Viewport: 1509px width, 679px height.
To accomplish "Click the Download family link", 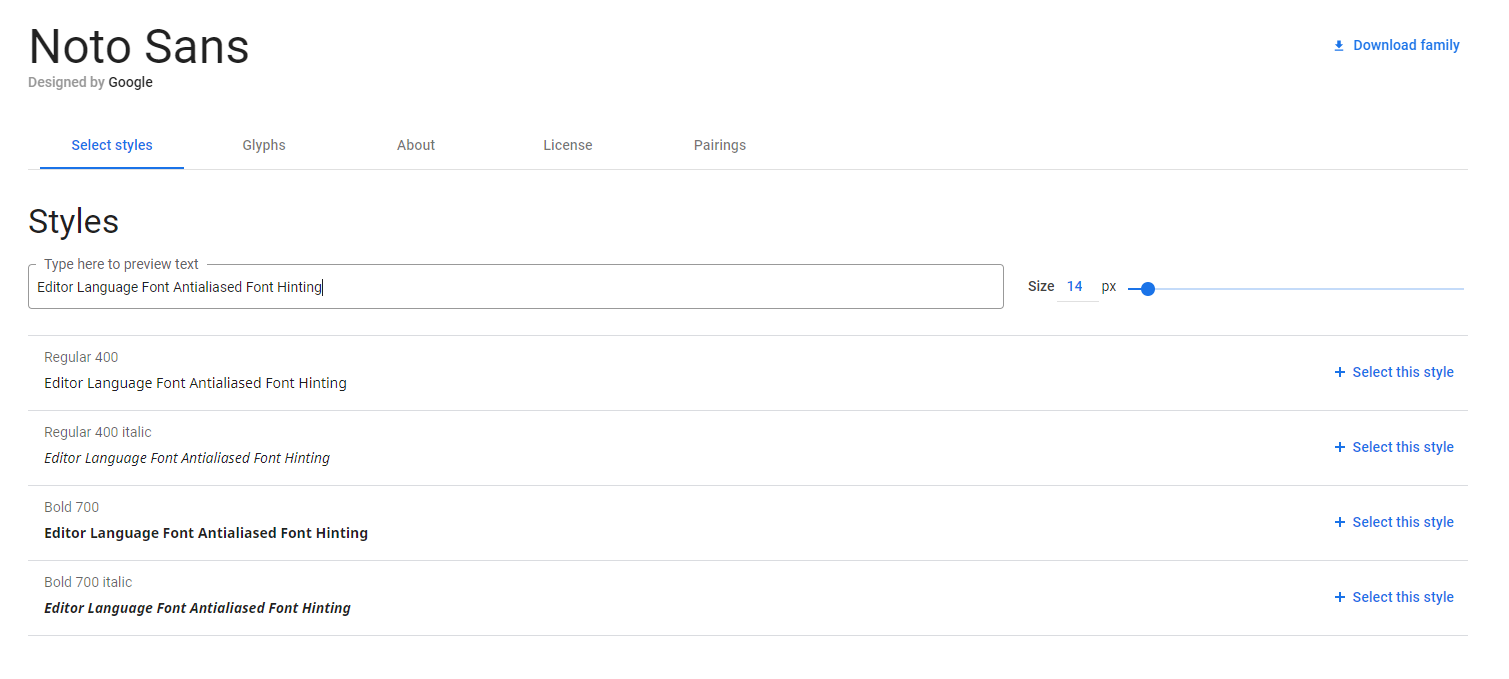I will click(1396, 45).
